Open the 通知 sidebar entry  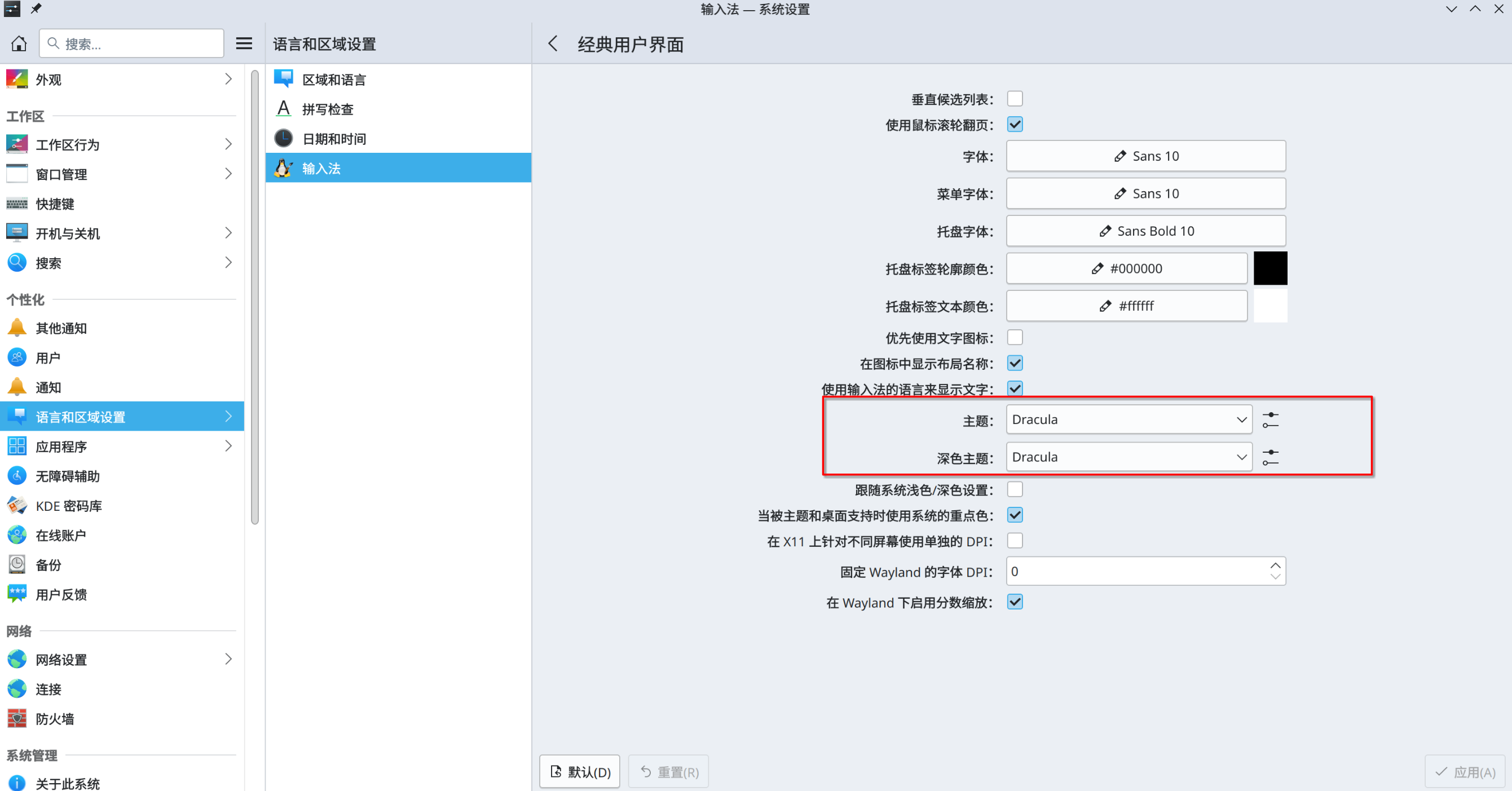[x=122, y=387]
